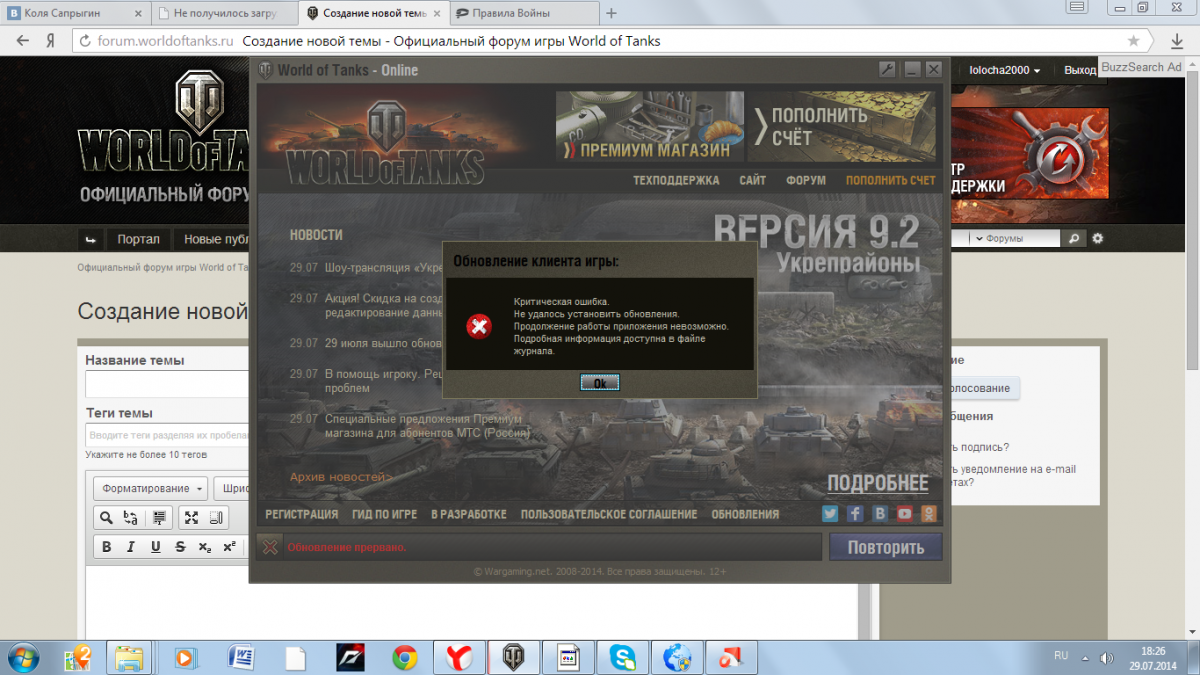The image size is (1200, 675).
Task: Open Microsoft Word from the taskbar
Action: click(x=241, y=657)
